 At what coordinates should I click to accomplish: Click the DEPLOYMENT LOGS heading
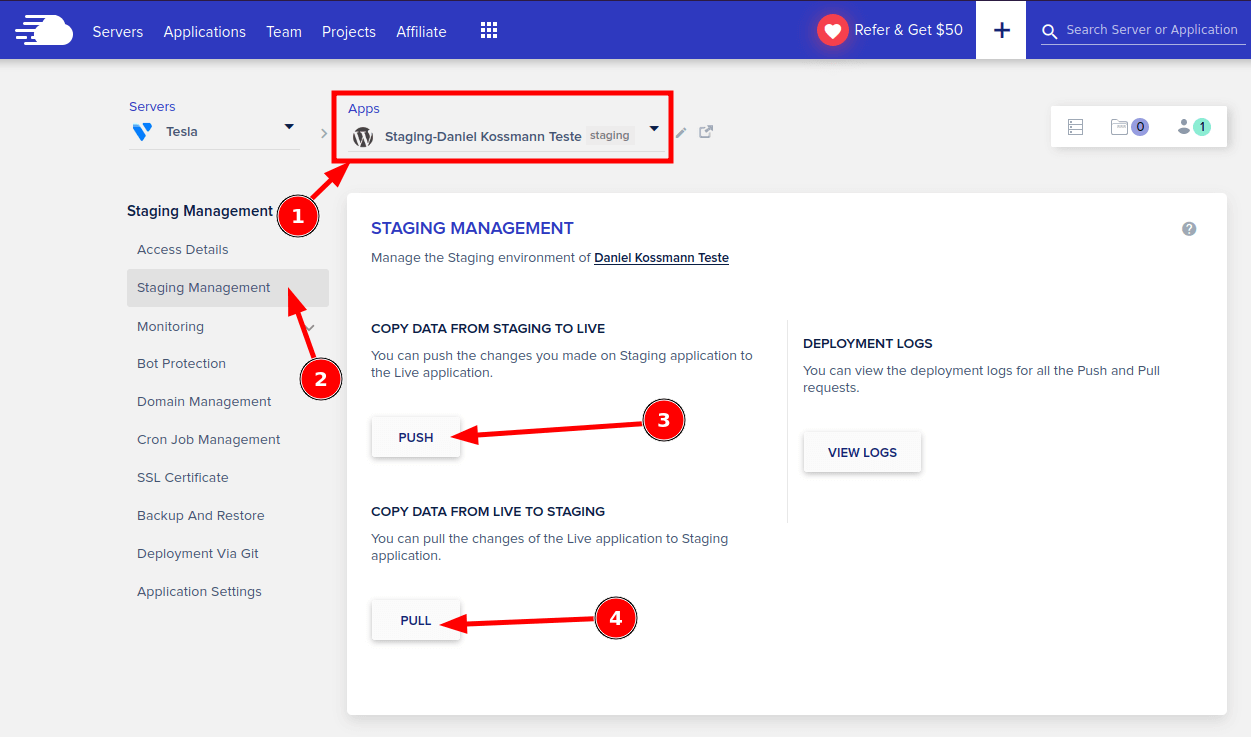point(868,344)
